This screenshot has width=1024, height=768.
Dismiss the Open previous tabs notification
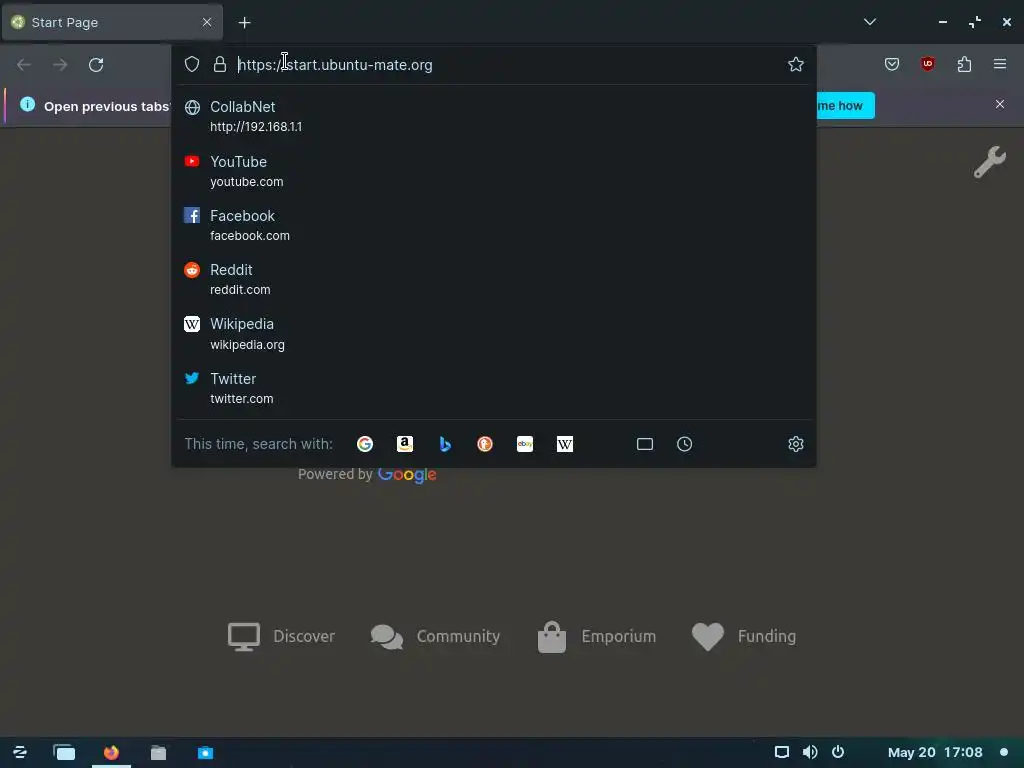(x=1000, y=104)
